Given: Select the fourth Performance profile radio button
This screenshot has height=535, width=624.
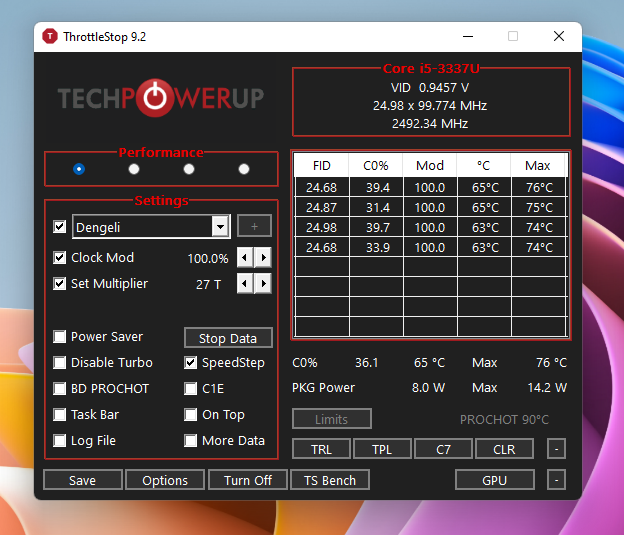Looking at the screenshot, I should click(244, 169).
